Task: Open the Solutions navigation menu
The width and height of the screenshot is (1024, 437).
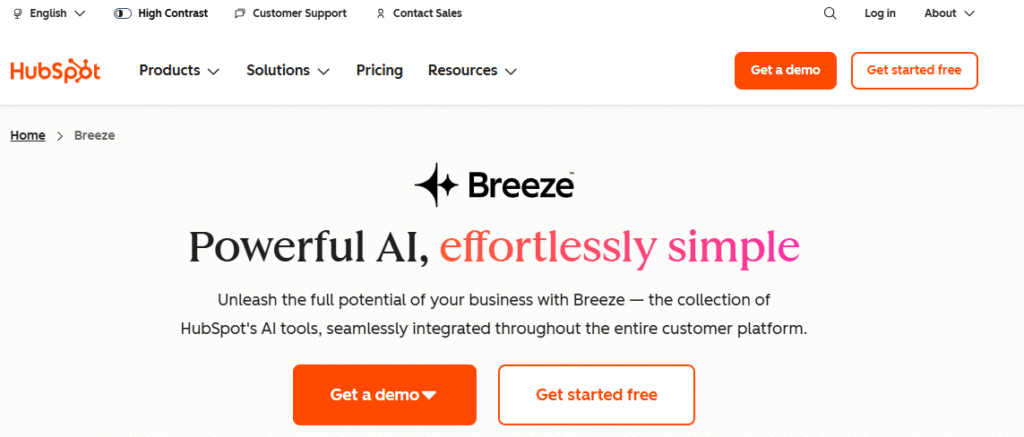Action: coord(288,71)
